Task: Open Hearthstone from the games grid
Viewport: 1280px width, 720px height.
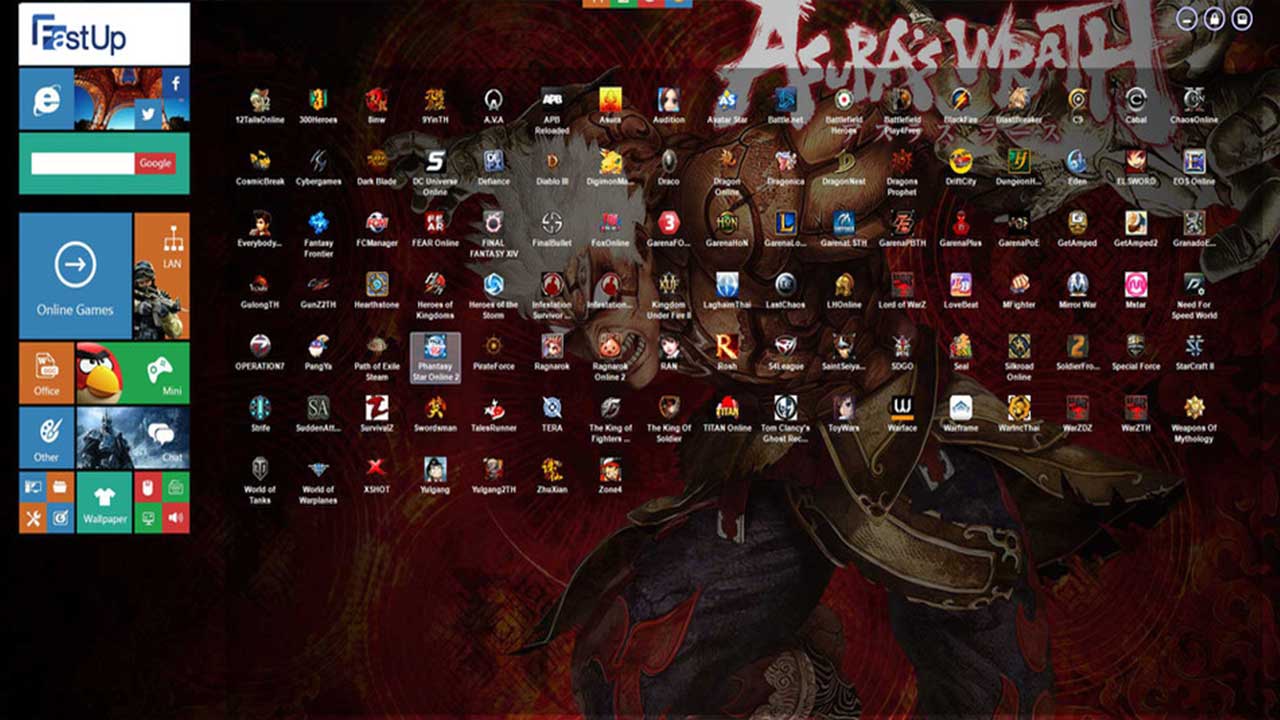Action: pos(376,285)
